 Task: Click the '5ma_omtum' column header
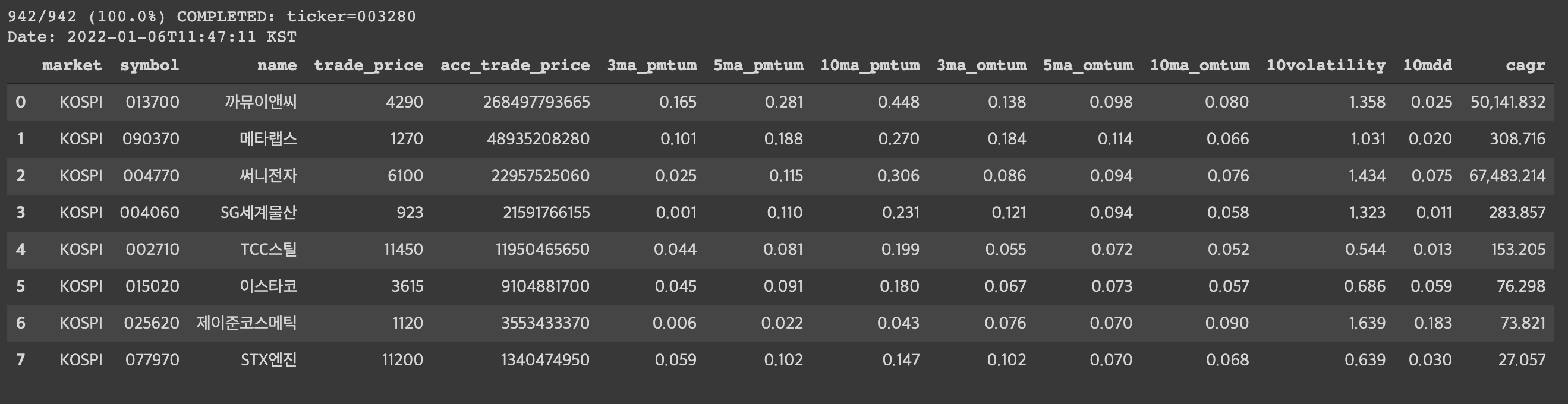(1088, 65)
